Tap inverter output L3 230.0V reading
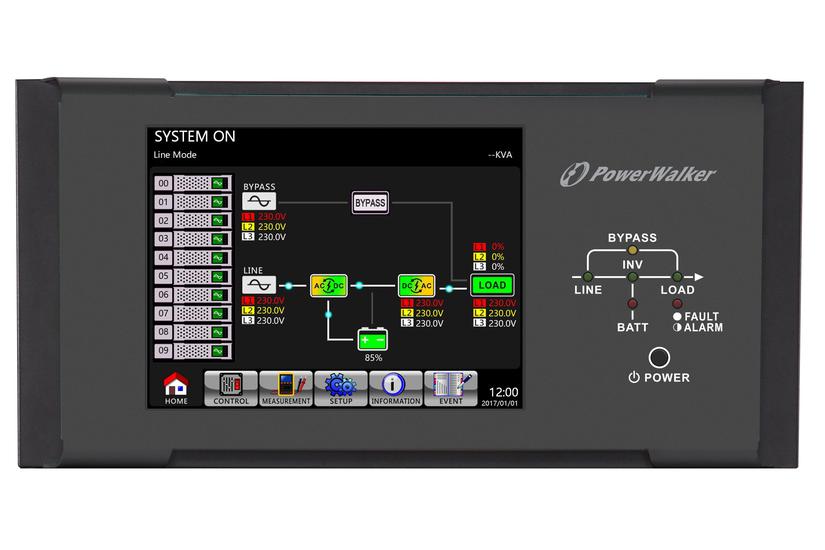 point(422,323)
